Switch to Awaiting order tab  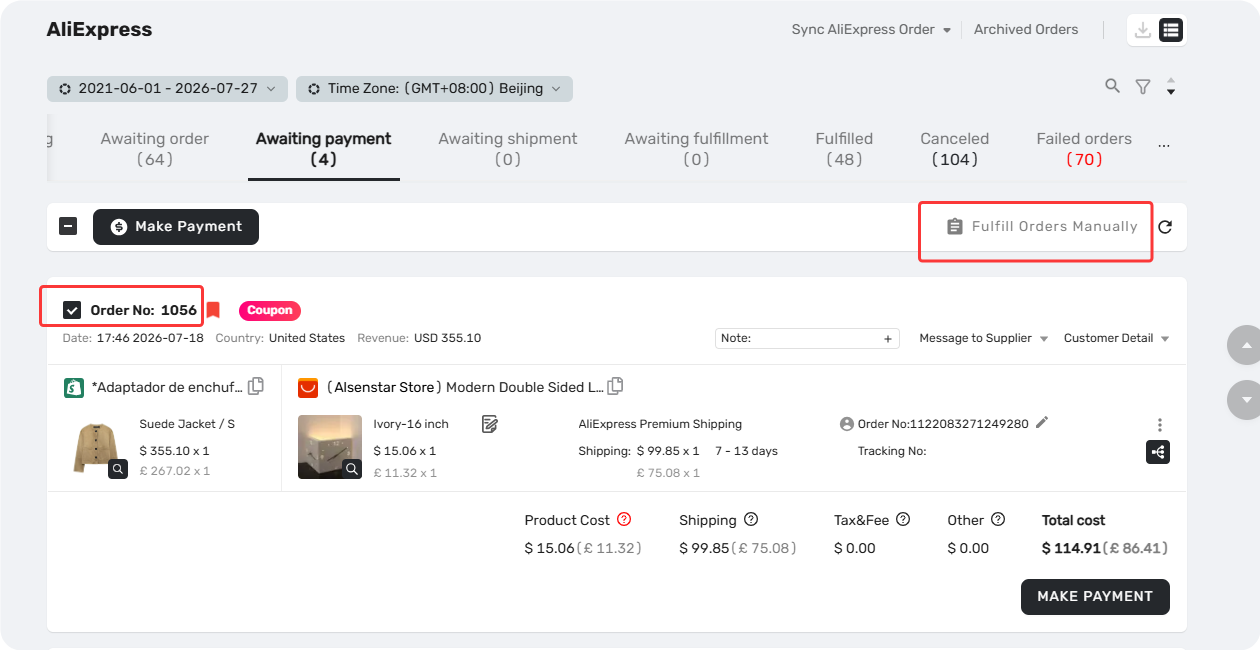(155, 149)
